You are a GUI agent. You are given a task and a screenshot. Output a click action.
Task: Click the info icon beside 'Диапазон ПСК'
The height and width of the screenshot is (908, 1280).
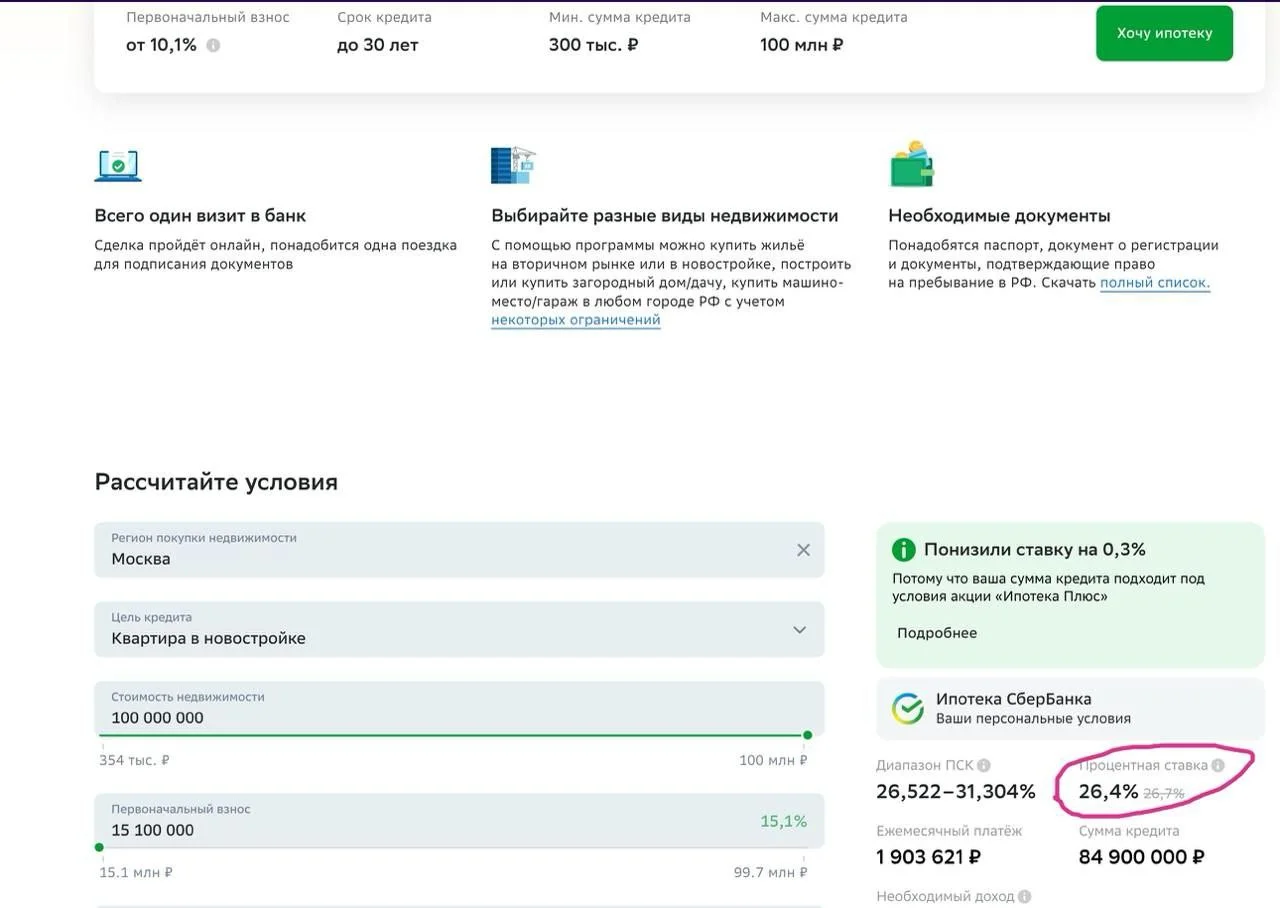pos(984,766)
